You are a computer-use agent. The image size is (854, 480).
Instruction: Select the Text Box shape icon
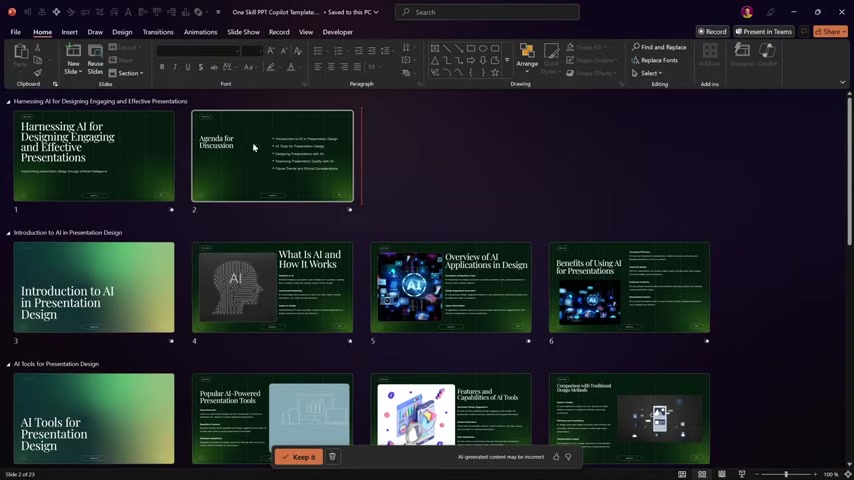pos(435,48)
